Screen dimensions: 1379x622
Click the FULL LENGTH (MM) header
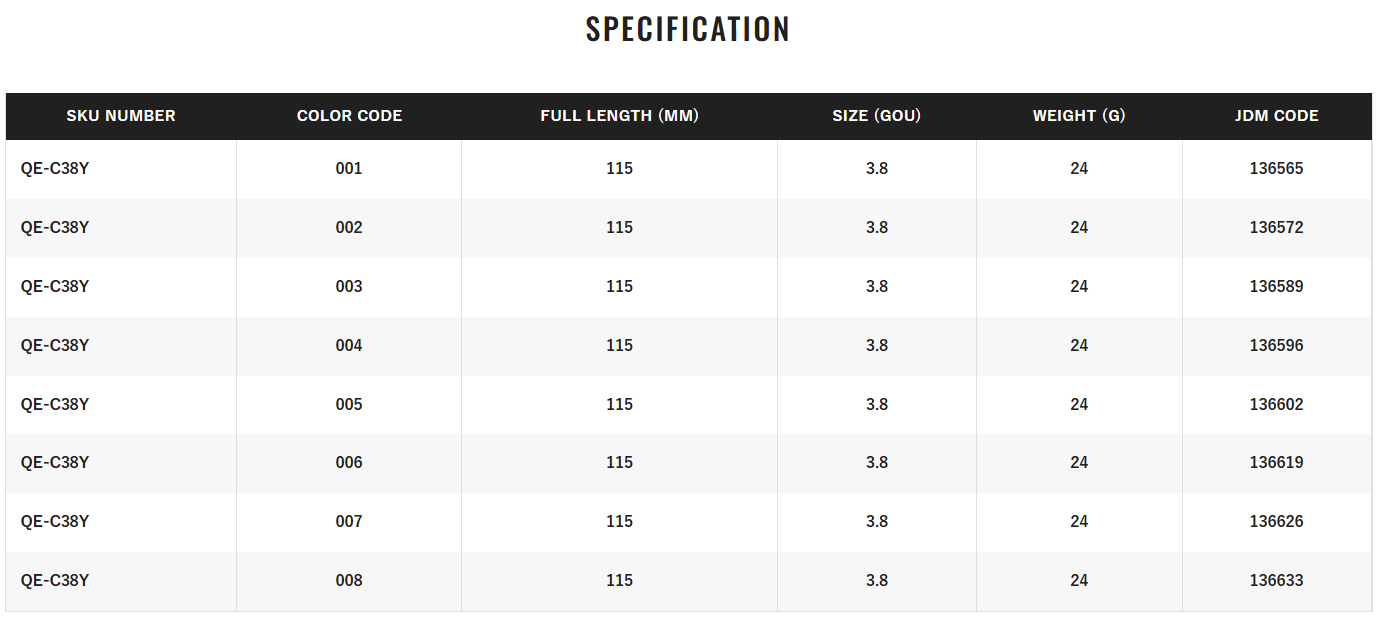click(619, 116)
